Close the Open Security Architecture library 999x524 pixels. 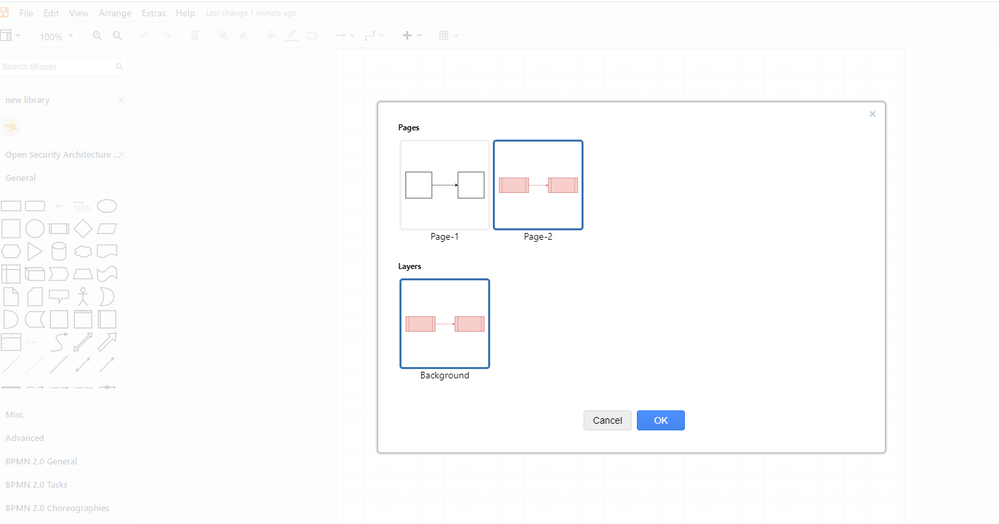(x=121, y=155)
